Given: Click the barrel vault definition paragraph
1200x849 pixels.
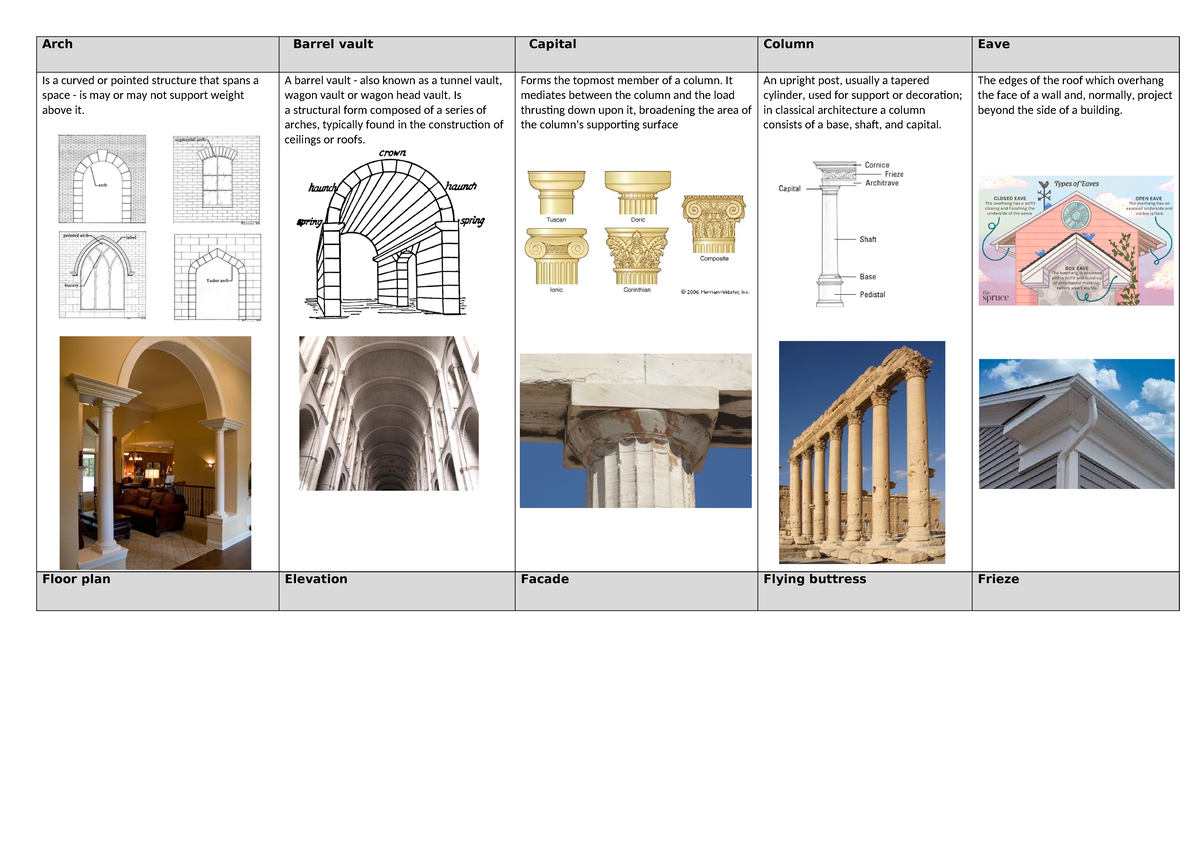Looking at the screenshot, I should tap(394, 110).
